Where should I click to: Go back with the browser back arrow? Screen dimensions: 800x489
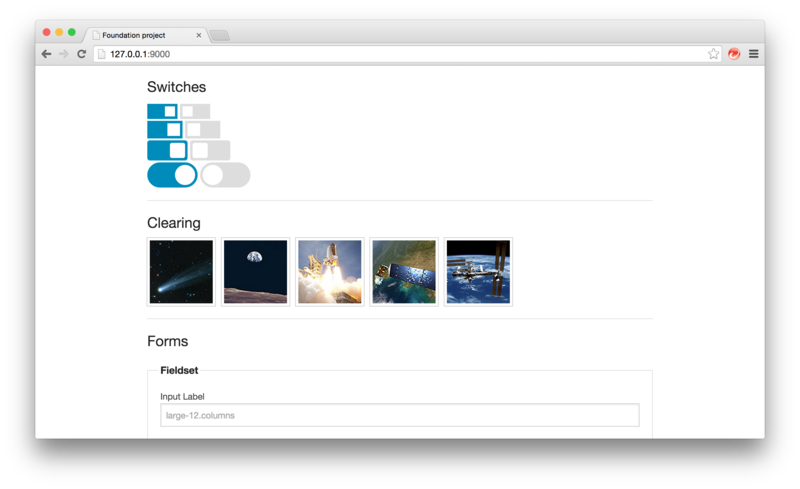coord(46,54)
